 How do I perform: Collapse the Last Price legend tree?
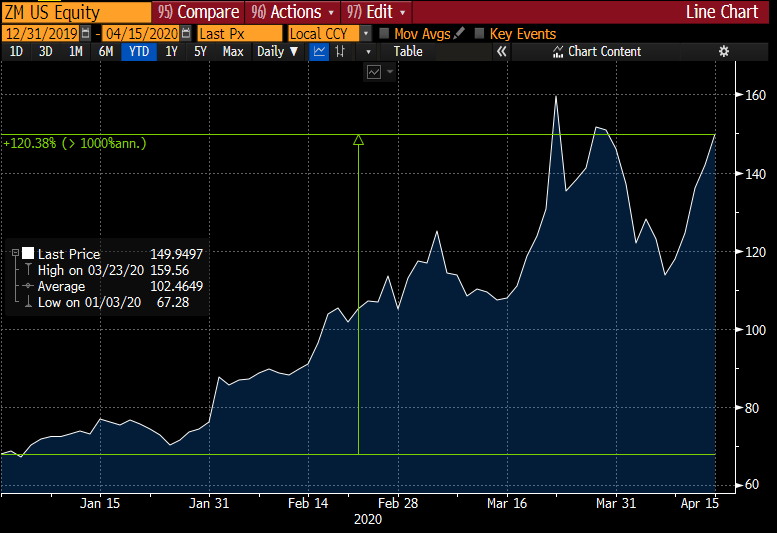coord(15,255)
